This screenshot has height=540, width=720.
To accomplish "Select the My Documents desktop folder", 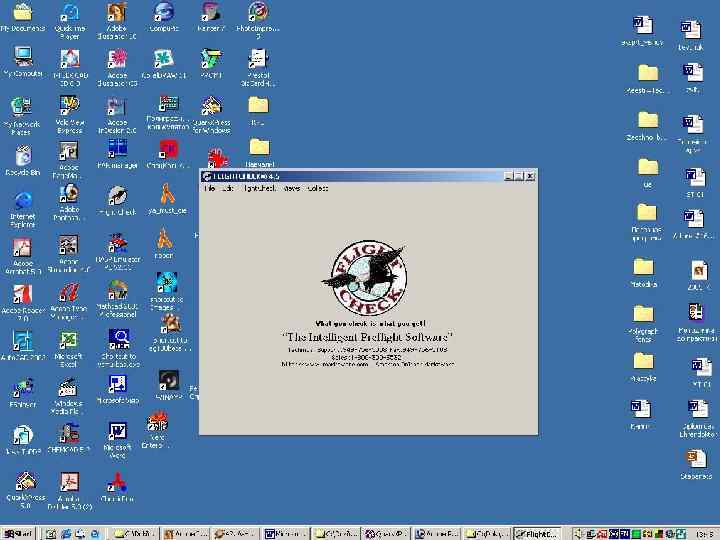I will (22, 17).
